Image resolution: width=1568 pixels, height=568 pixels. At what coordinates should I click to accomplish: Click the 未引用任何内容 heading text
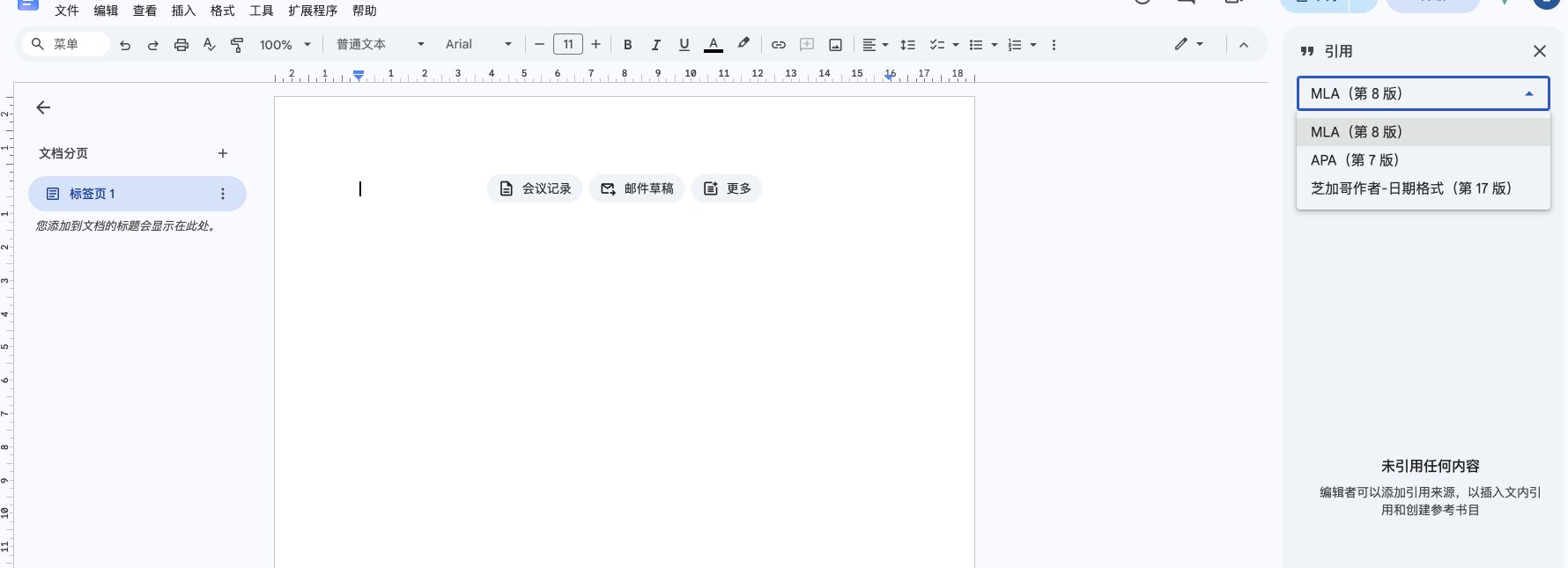click(x=1430, y=466)
